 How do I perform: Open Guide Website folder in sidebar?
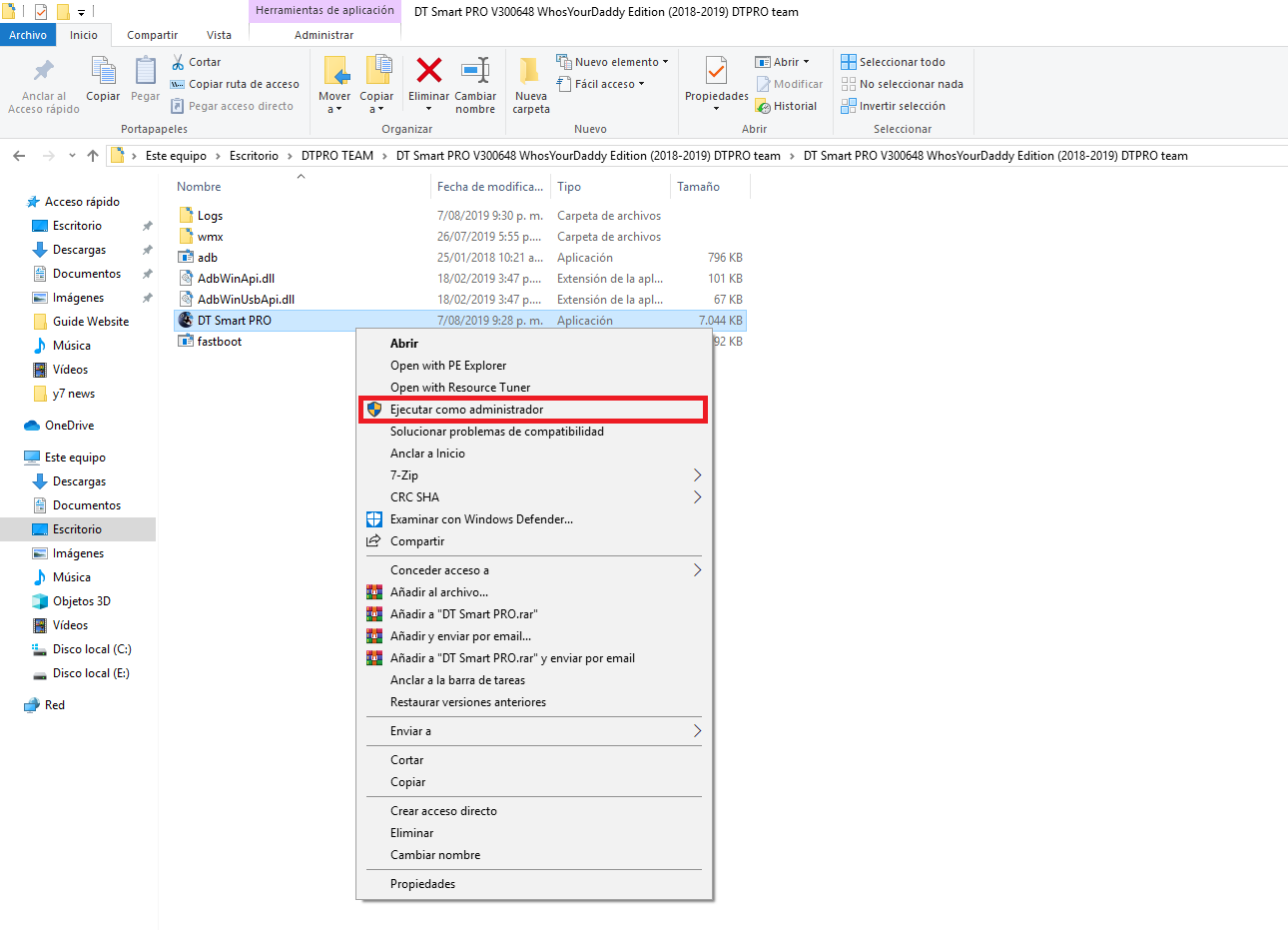click(91, 322)
